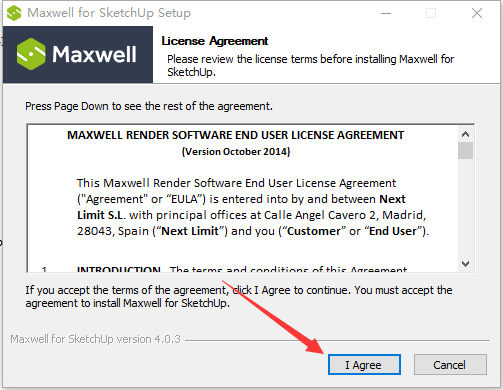Image resolution: width=503 pixels, height=390 pixels.
Task: Click the "Press Page Down" instruction text
Action: (149, 106)
